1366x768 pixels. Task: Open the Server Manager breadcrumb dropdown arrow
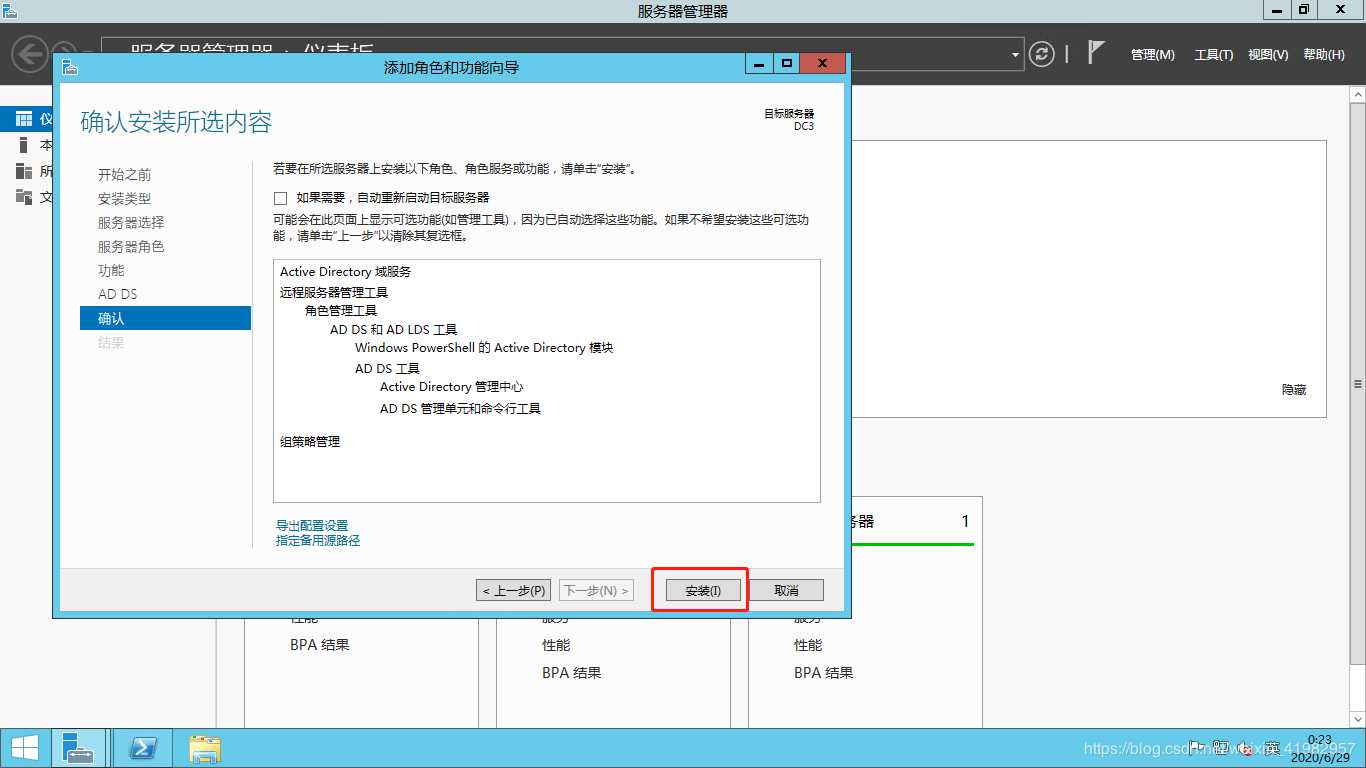click(x=1016, y=54)
